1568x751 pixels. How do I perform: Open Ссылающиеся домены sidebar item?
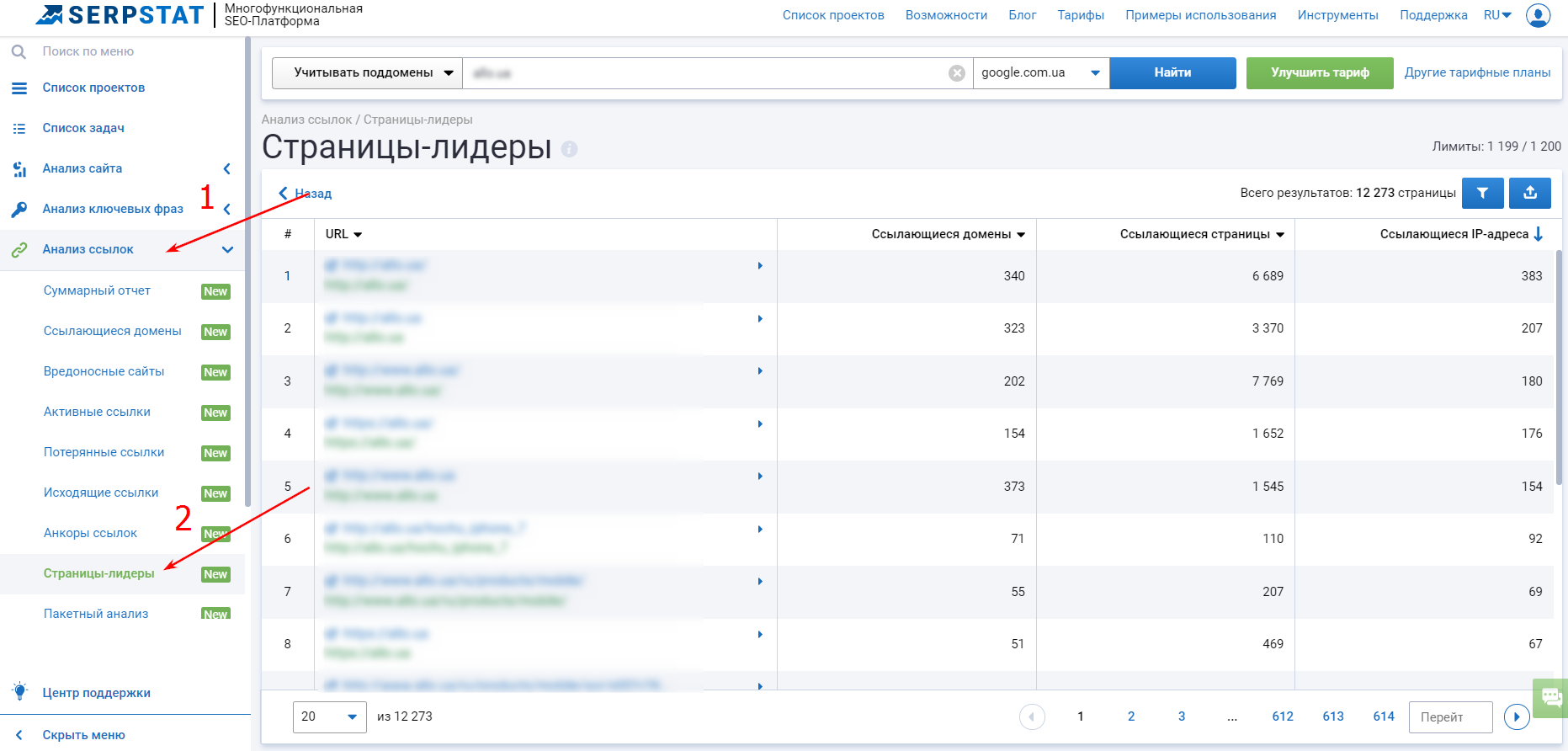(x=113, y=331)
